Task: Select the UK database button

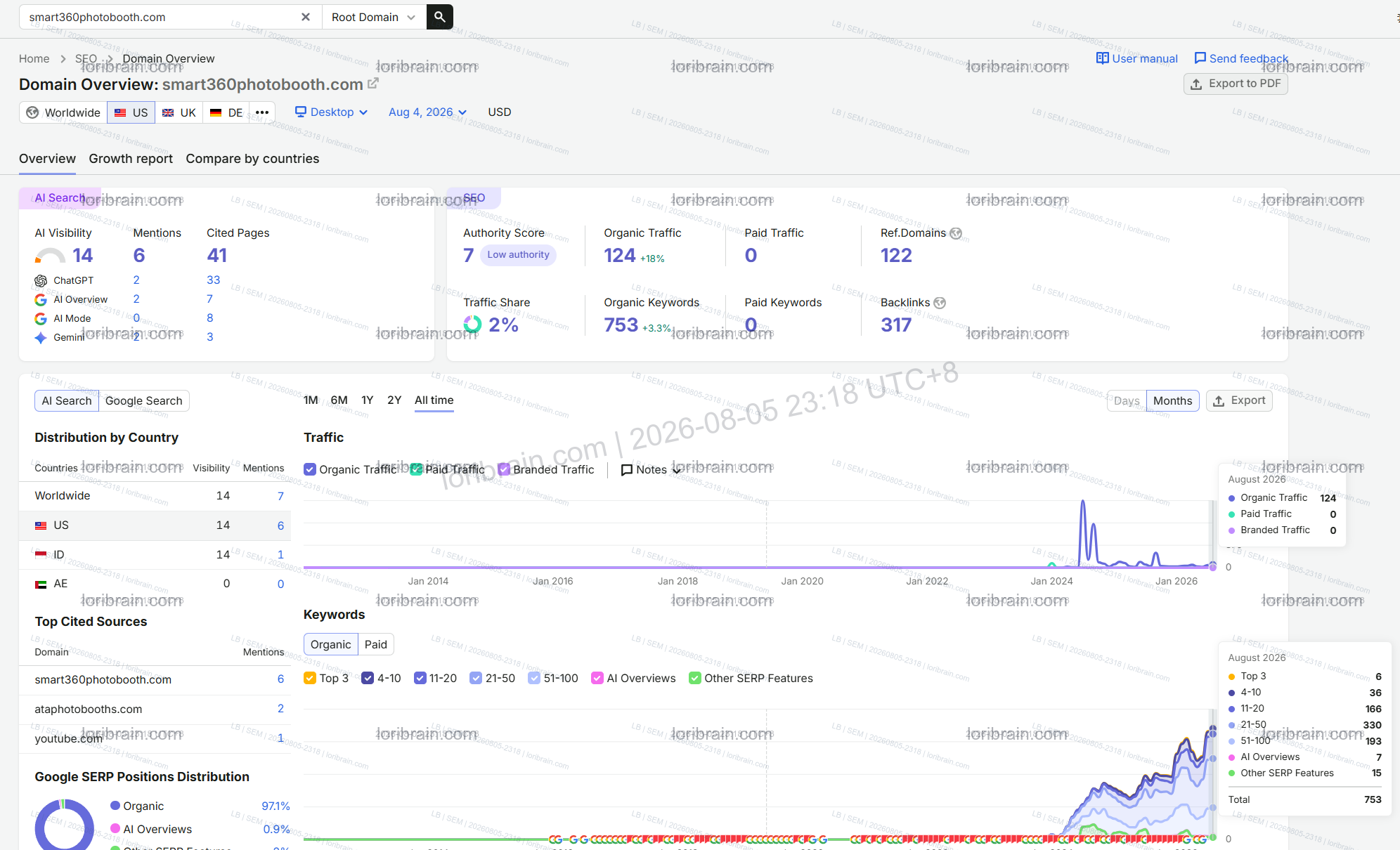Action: pos(179,112)
